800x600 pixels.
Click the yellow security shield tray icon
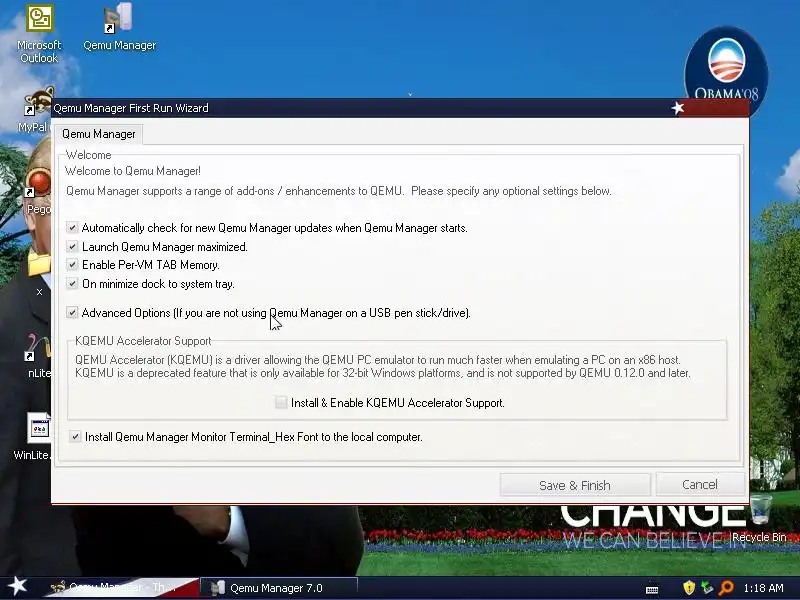pyautogui.click(x=689, y=588)
